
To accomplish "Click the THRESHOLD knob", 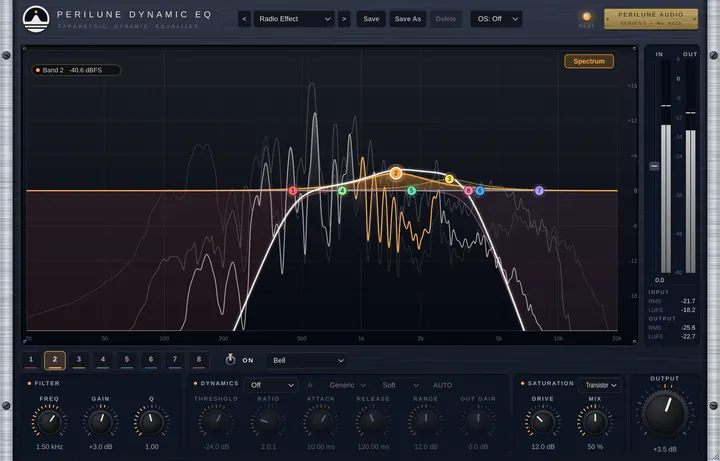I will pos(215,422).
